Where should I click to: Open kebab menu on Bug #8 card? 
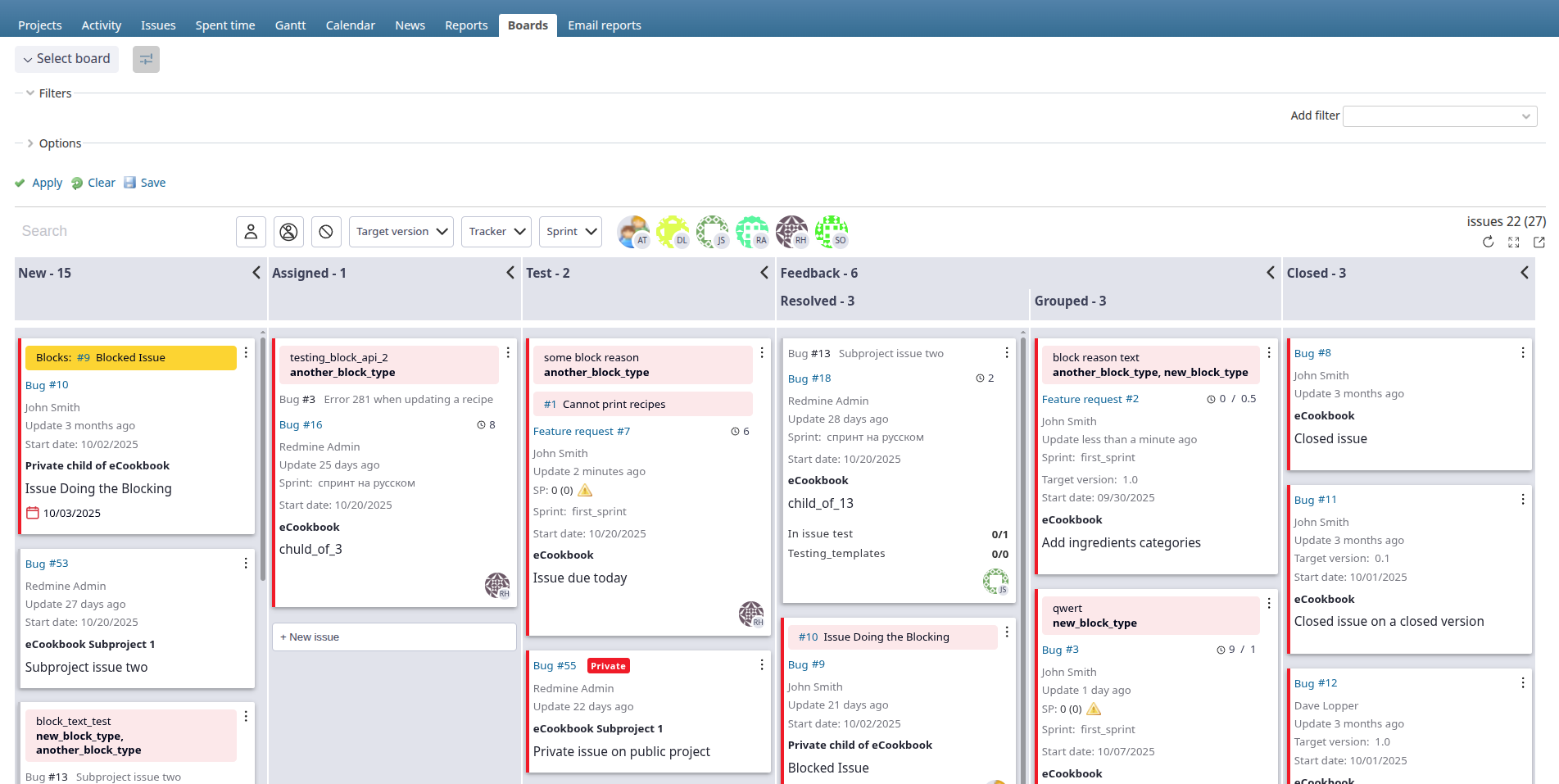click(x=1522, y=352)
